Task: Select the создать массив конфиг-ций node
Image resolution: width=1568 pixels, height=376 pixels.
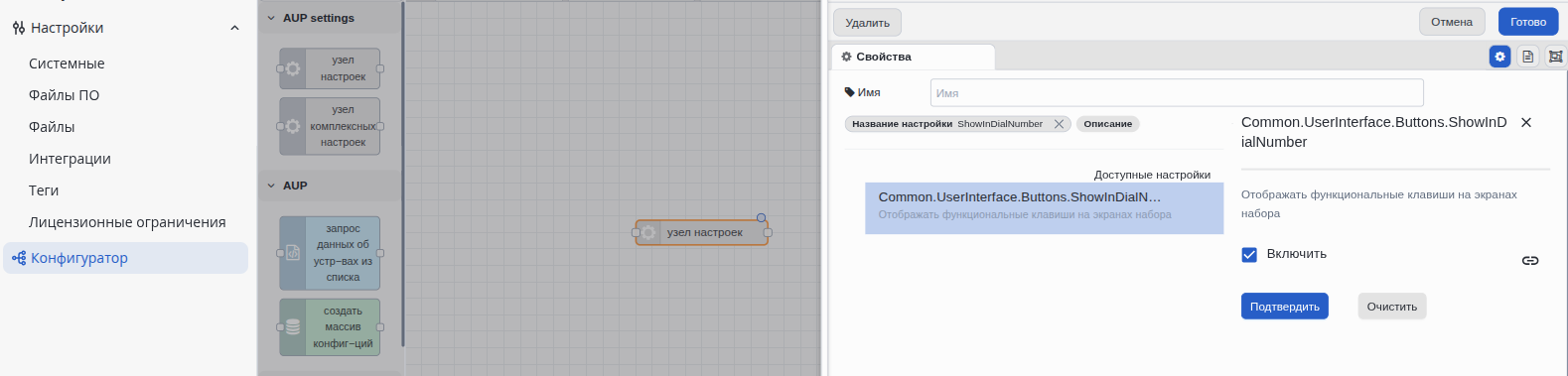Action: tap(330, 327)
